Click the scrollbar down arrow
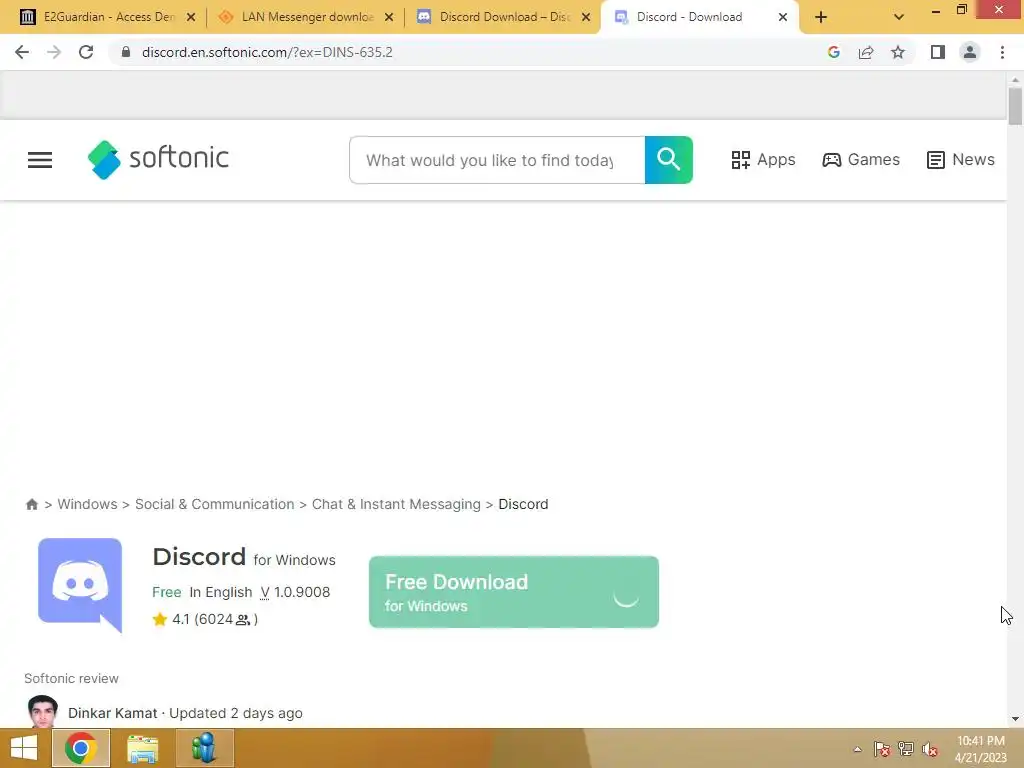 click(x=1015, y=719)
